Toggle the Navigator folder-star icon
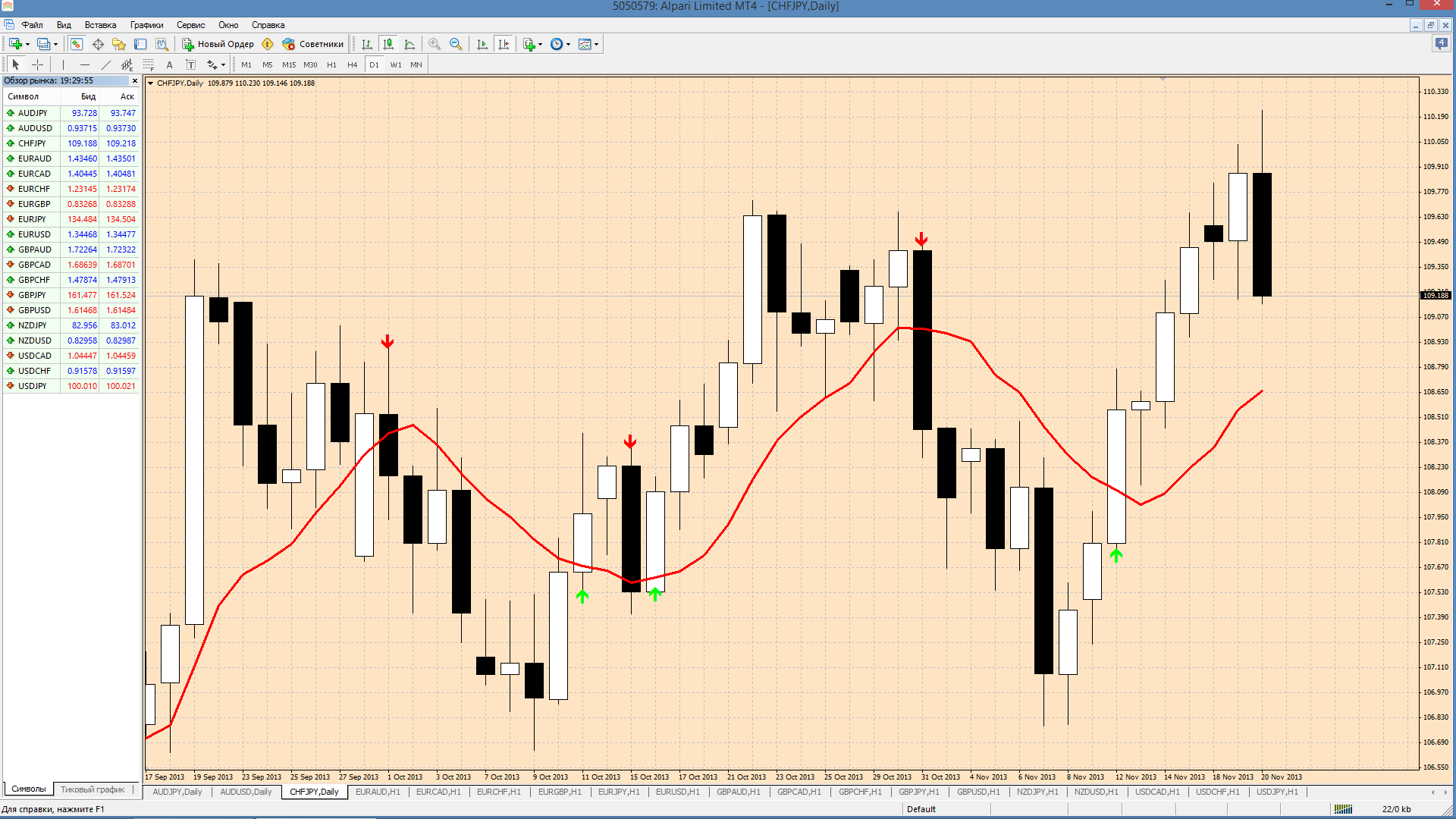 click(x=119, y=44)
